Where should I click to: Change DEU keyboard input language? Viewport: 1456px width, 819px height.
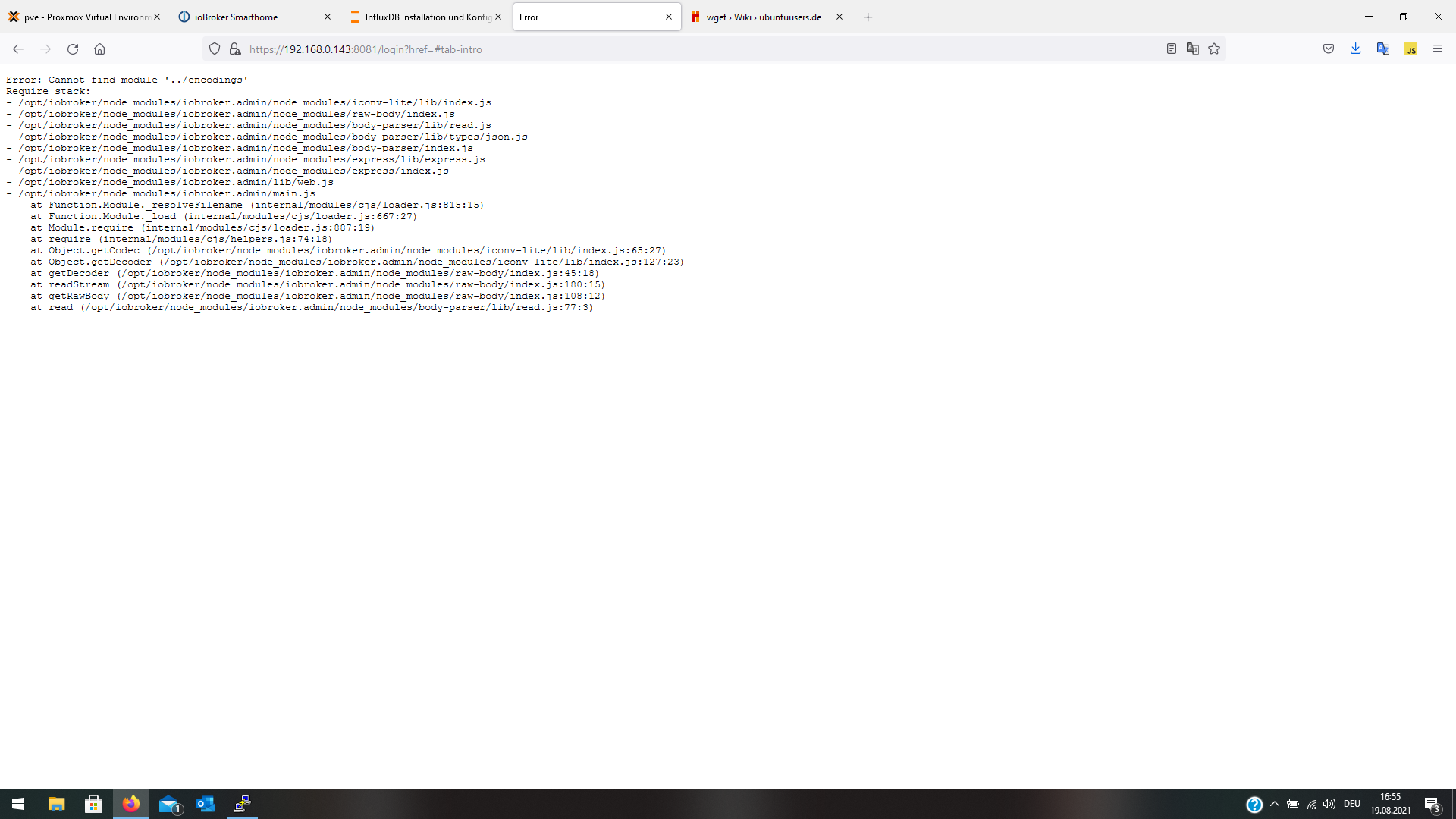click(1352, 804)
